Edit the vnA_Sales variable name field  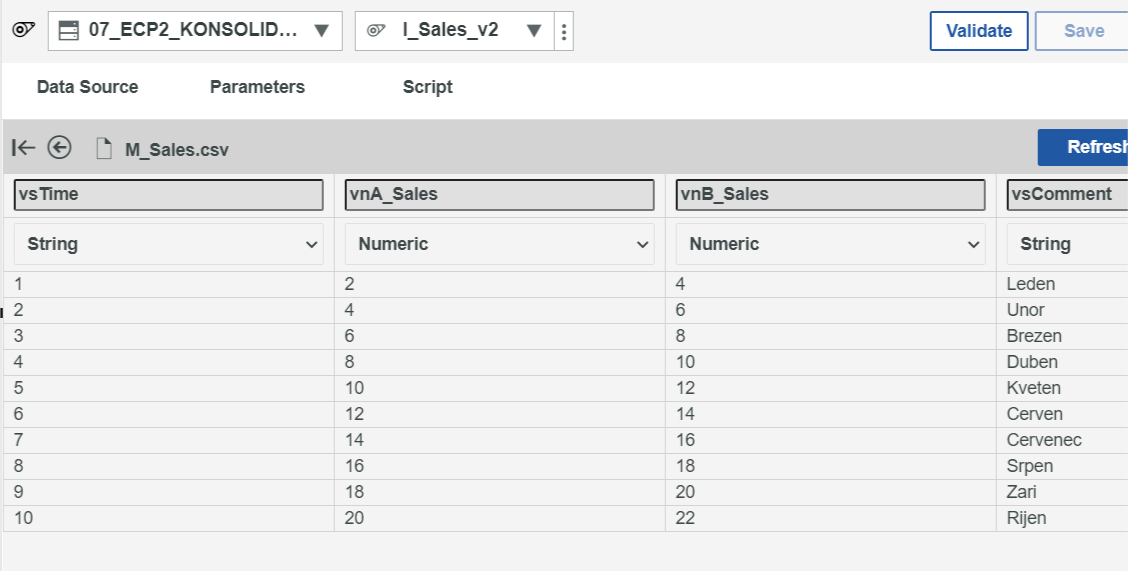[500, 195]
